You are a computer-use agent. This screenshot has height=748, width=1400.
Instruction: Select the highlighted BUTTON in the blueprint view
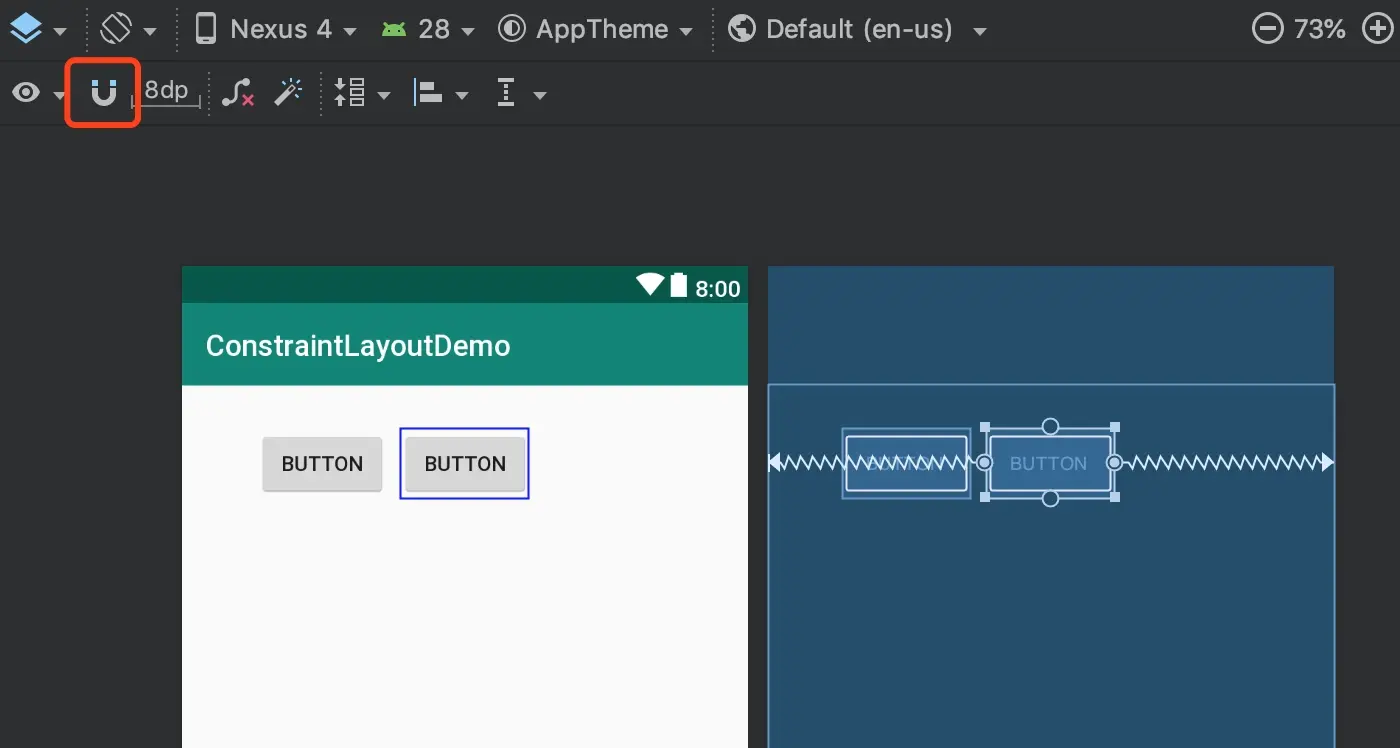(1049, 463)
